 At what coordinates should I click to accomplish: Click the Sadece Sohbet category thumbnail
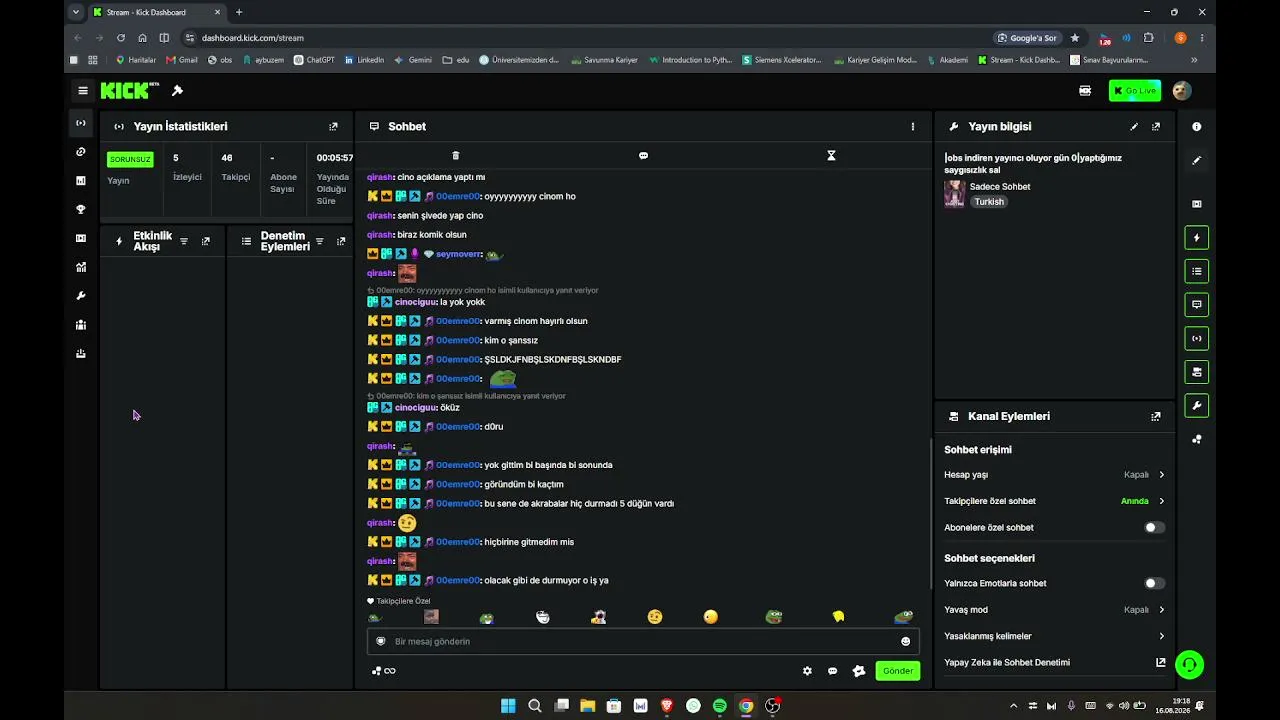click(x=955, y=193)
